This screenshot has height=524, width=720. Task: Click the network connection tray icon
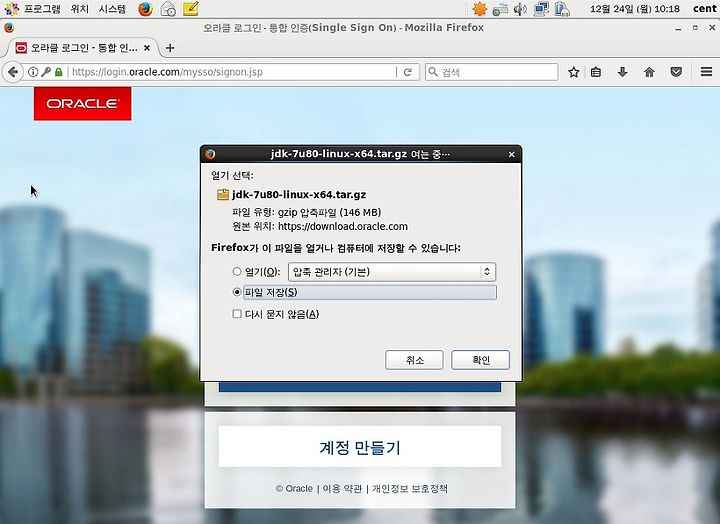point(541,9)
